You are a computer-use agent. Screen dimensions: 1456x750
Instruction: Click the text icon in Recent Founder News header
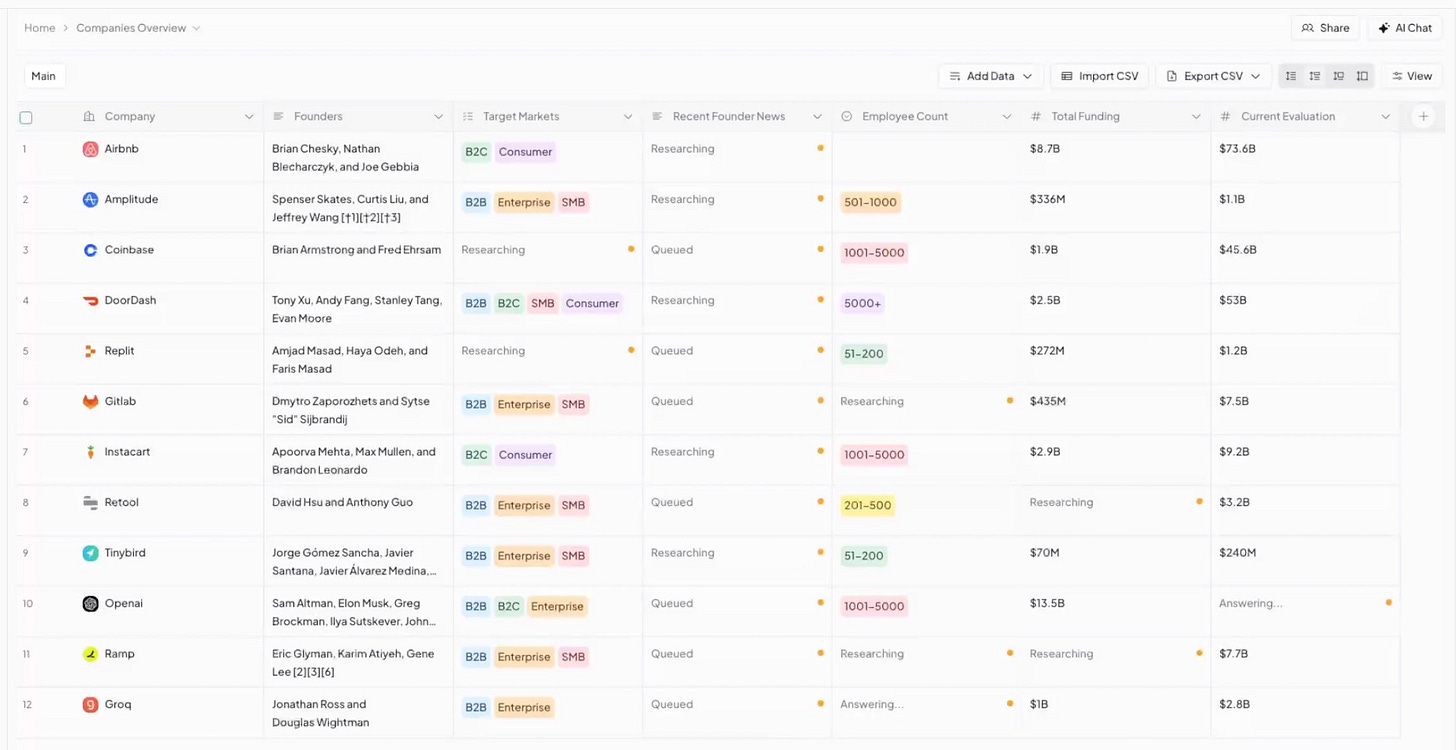pyautogui.click(x=657, y=117)
